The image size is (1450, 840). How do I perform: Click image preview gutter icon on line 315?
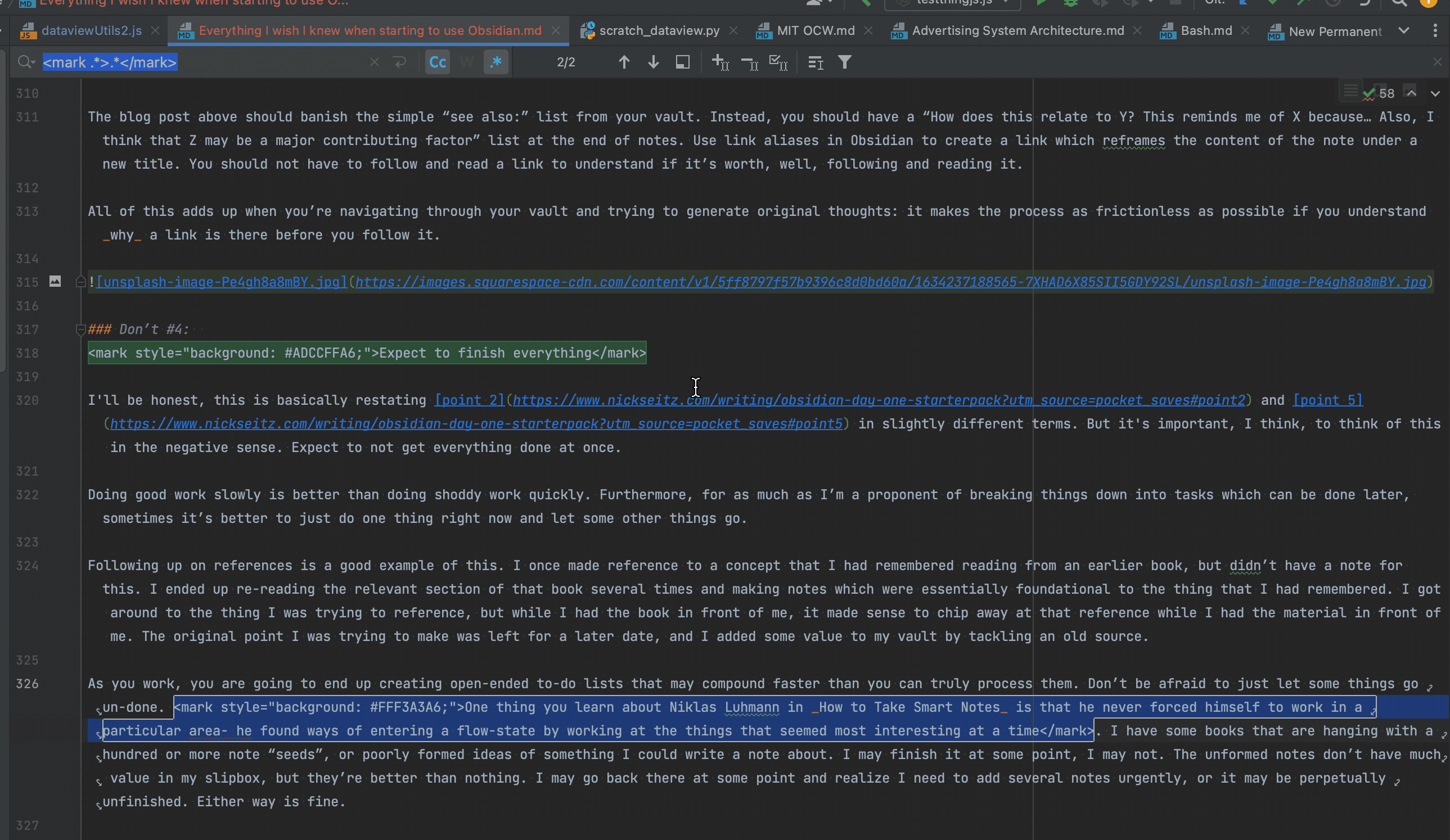(55, 281)
